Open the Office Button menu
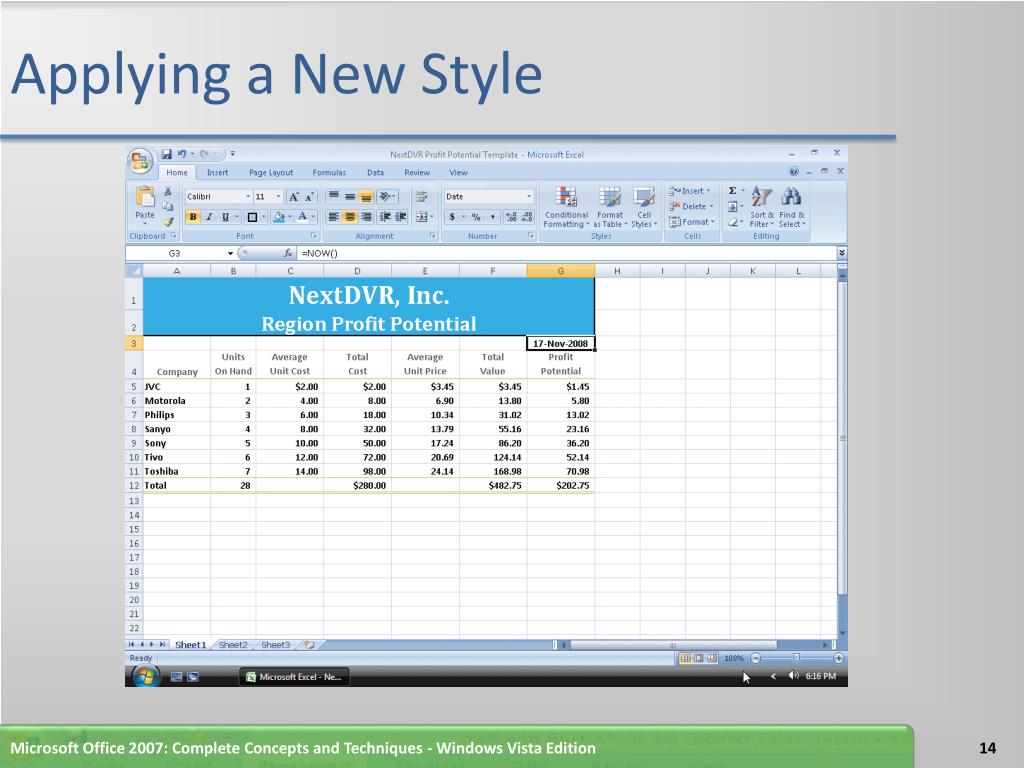Viewport: 1024px width, 768px height. 140,161
